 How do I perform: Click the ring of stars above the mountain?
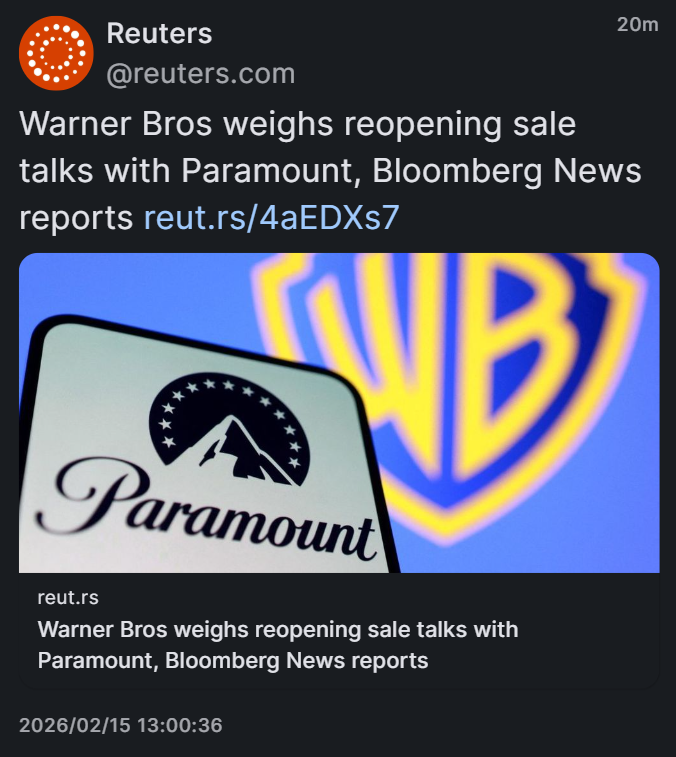(x=227, y=410)
